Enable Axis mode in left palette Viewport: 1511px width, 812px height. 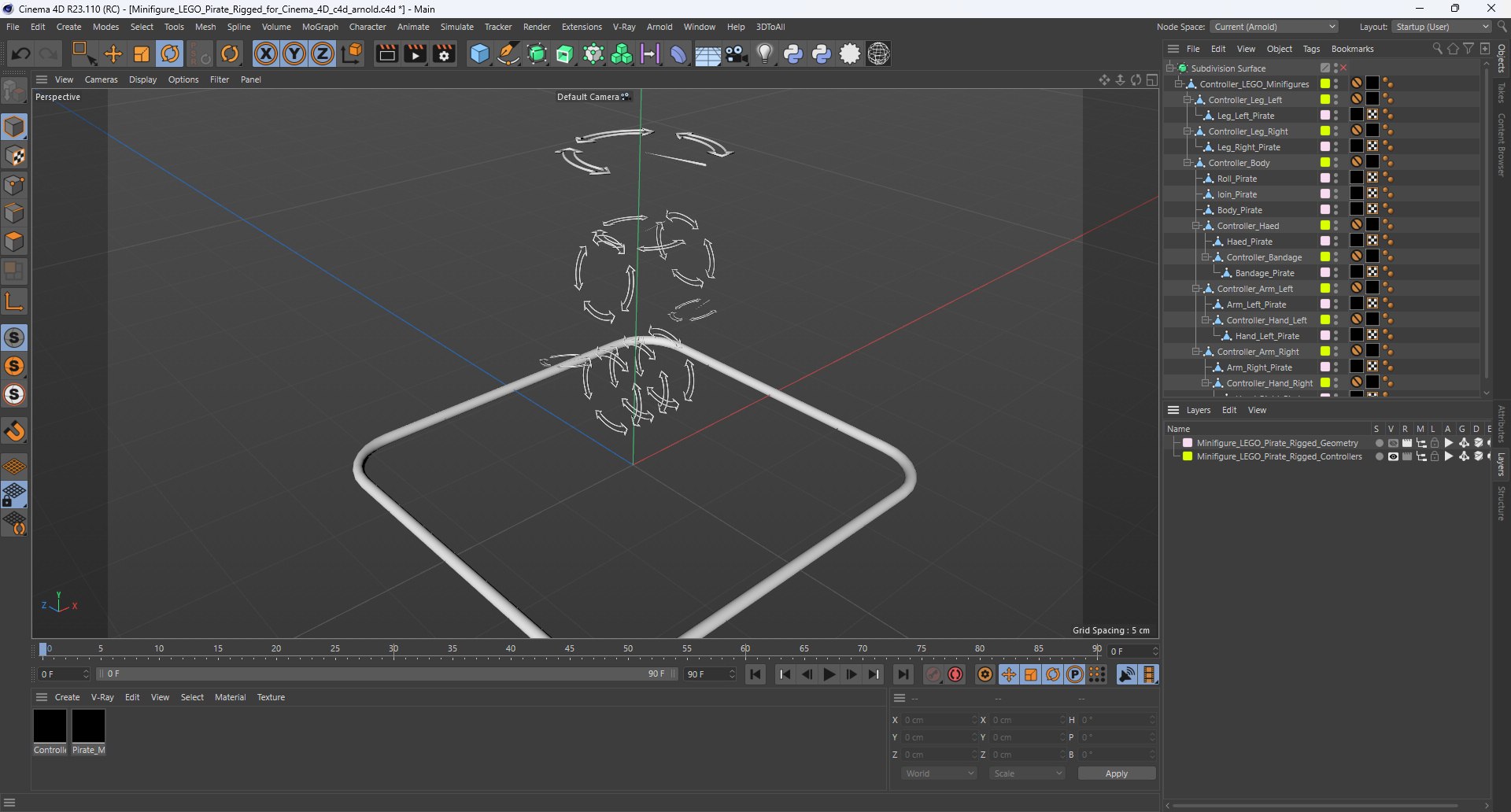click(x=14, y=301)
